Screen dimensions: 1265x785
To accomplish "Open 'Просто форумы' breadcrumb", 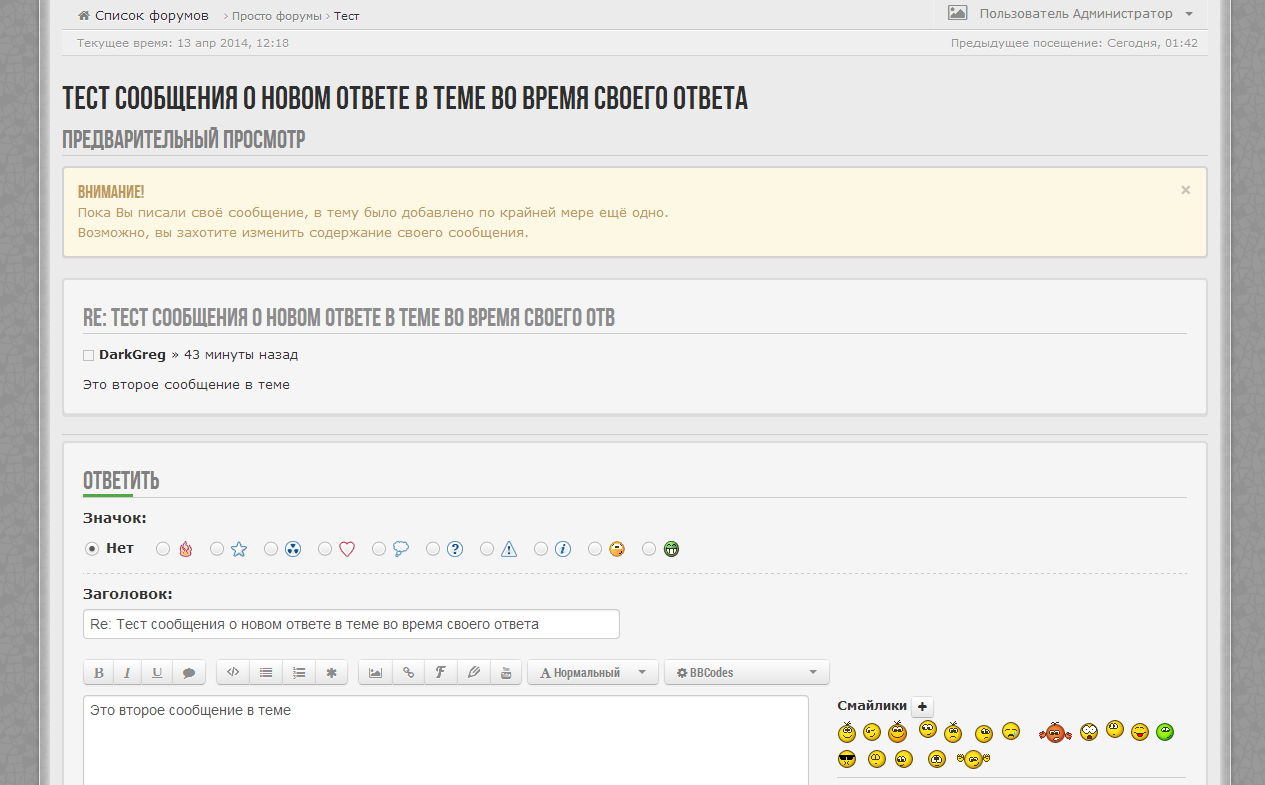I will click(x=277, y=16).
